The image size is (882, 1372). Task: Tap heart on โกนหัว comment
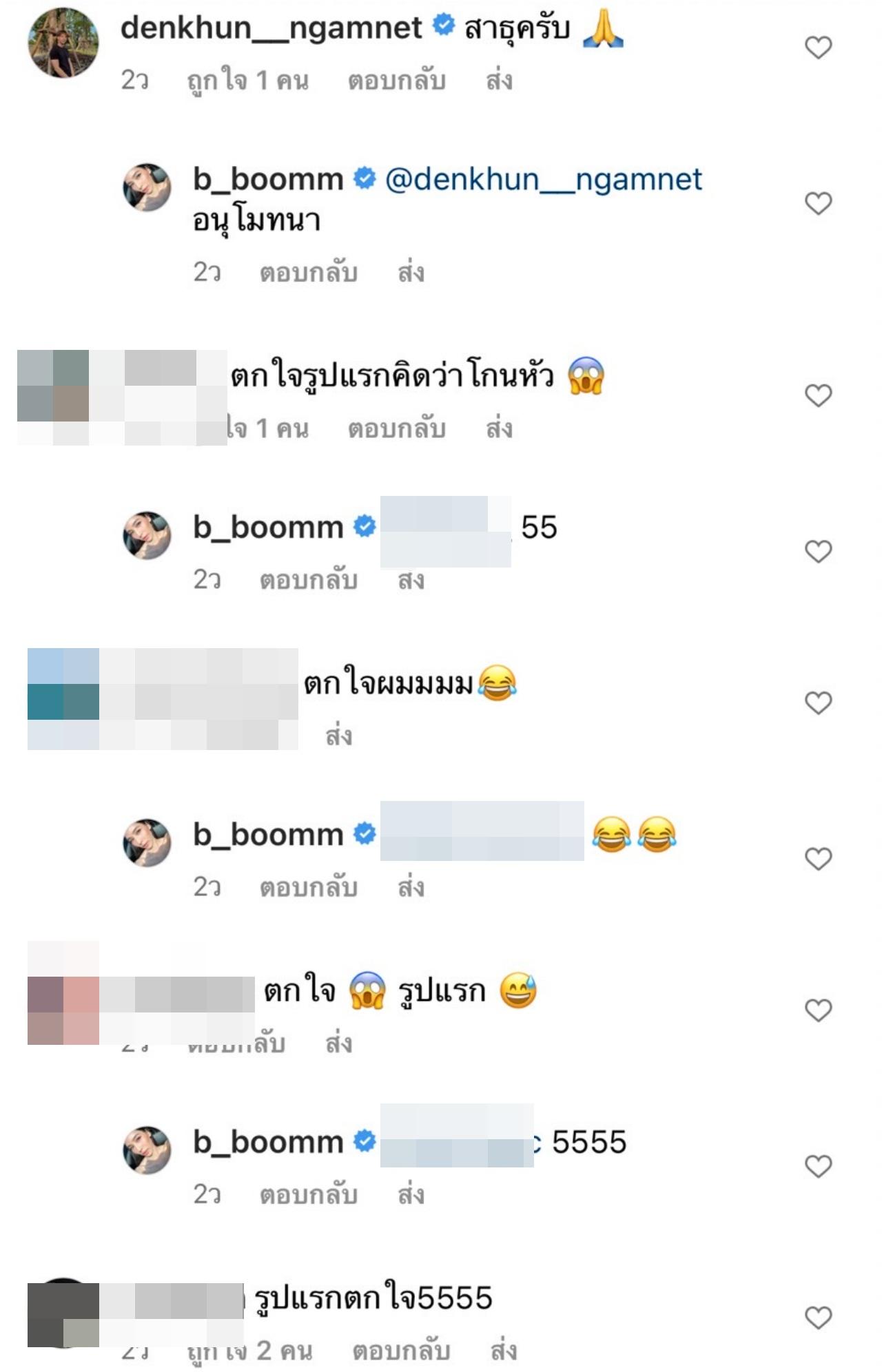819,395
